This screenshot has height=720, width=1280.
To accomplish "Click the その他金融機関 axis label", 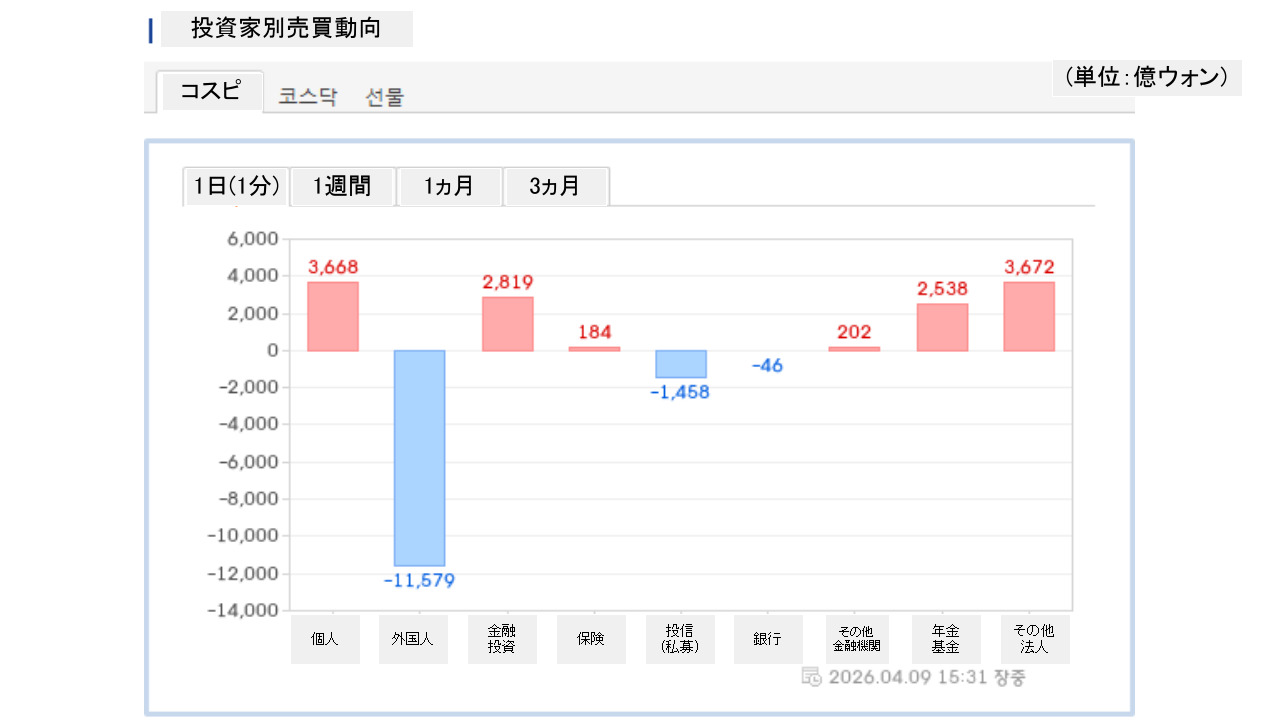I will [855, 639].
